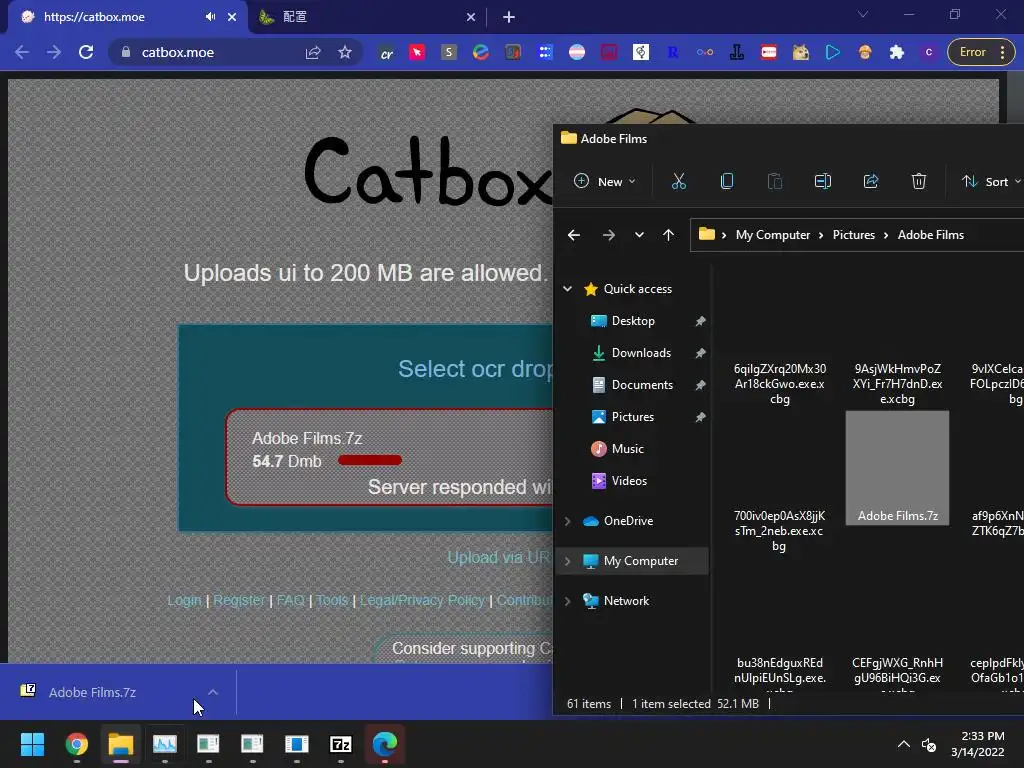Open Documents in Quick access
This screenshot has width=1024, height=768.
click(642, 385)
